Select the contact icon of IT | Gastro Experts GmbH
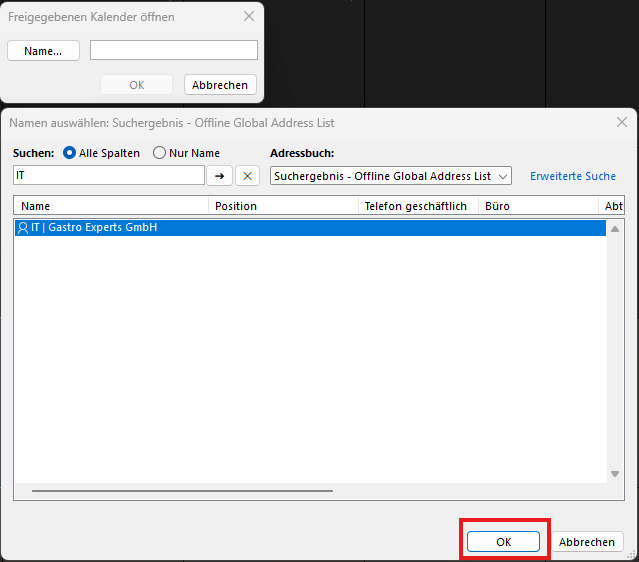The height and width of the screenshot is (562, 639). (23, 228)
